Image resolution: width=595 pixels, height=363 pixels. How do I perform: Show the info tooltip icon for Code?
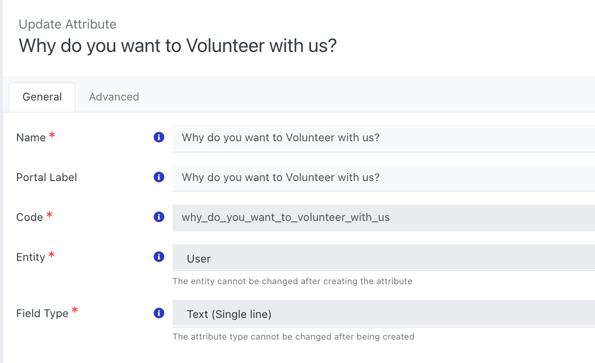tap(159, 217)
